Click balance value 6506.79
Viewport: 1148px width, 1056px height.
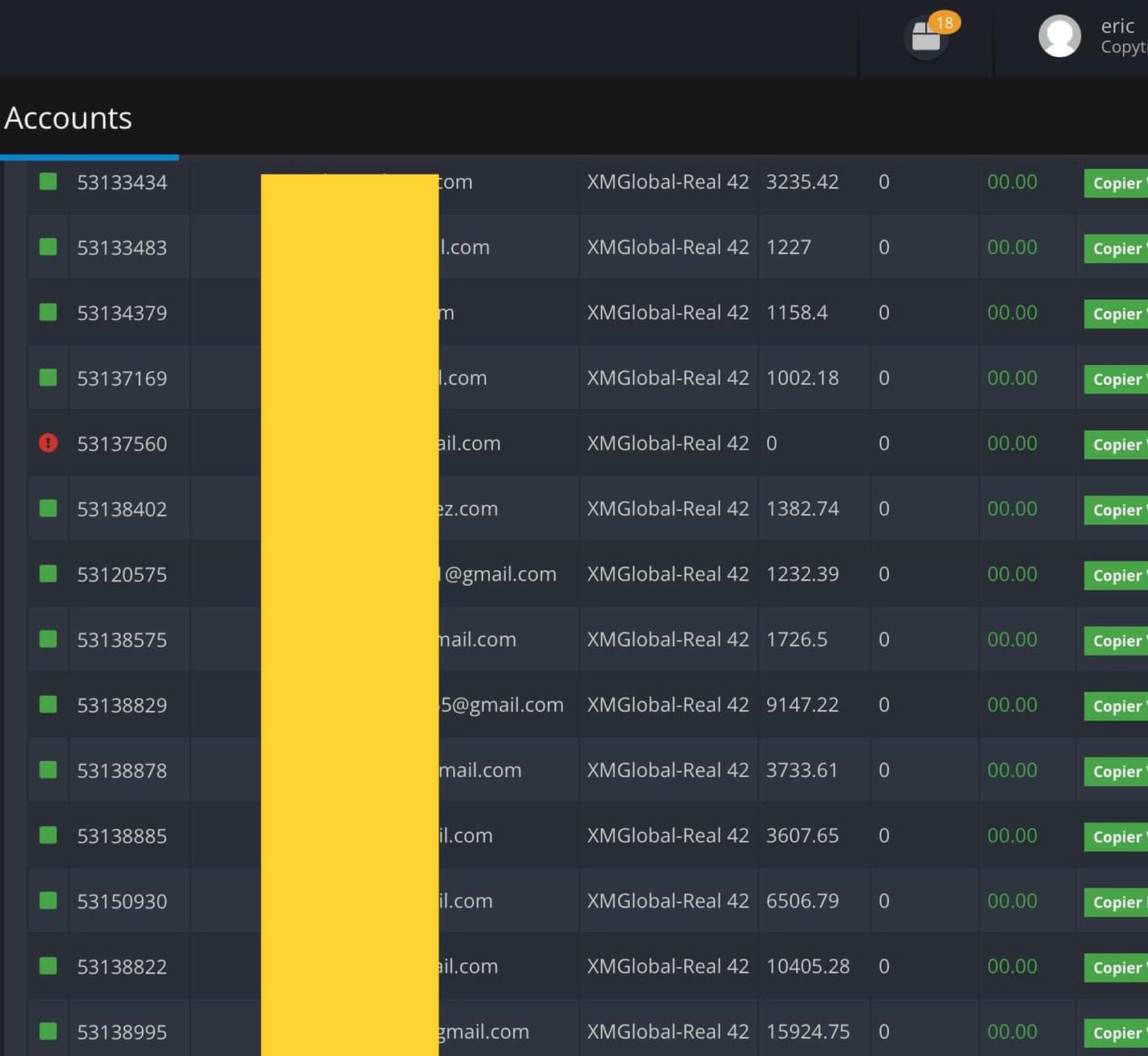click(x=802, y=900)
